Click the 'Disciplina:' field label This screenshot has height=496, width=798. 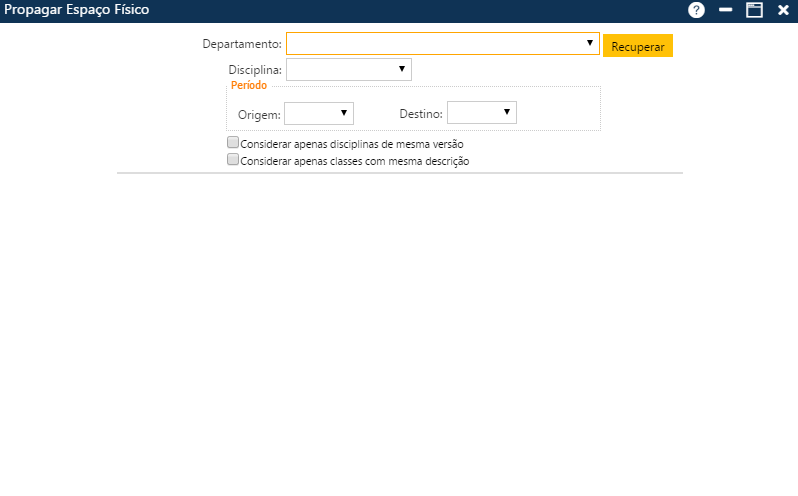[255, 70]
